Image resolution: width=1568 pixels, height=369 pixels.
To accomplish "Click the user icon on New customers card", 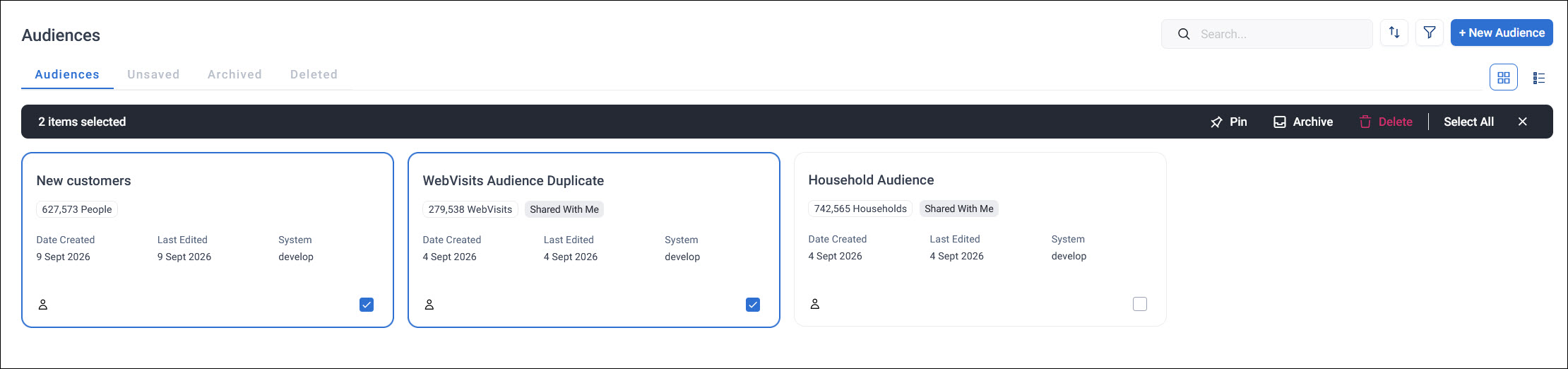I will 43,305.
